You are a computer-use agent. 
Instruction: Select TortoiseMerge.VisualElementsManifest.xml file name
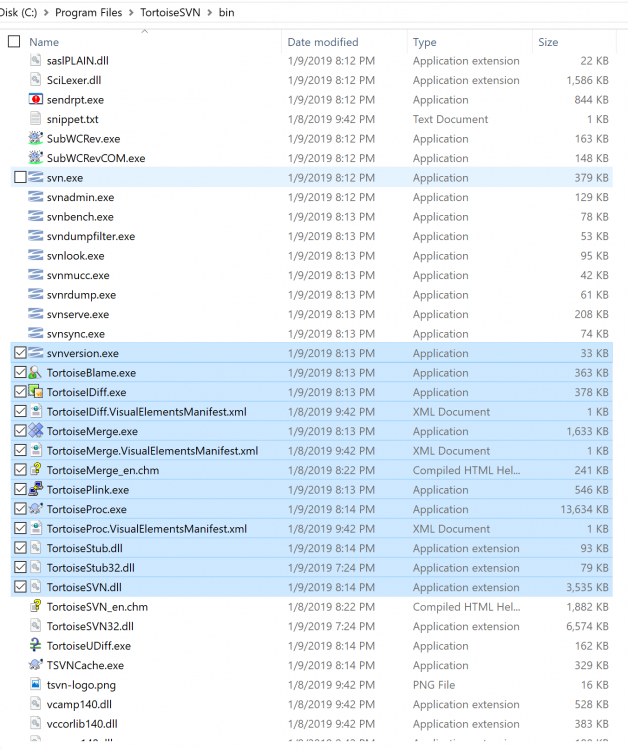pyautogui.click(x=153, y=451)
